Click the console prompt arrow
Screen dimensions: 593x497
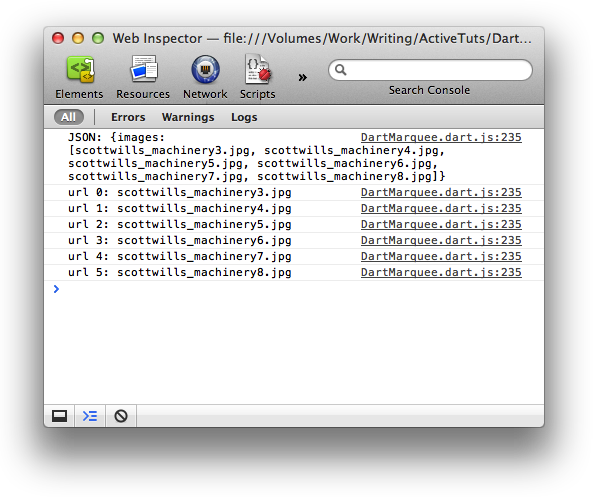(56, 289)
